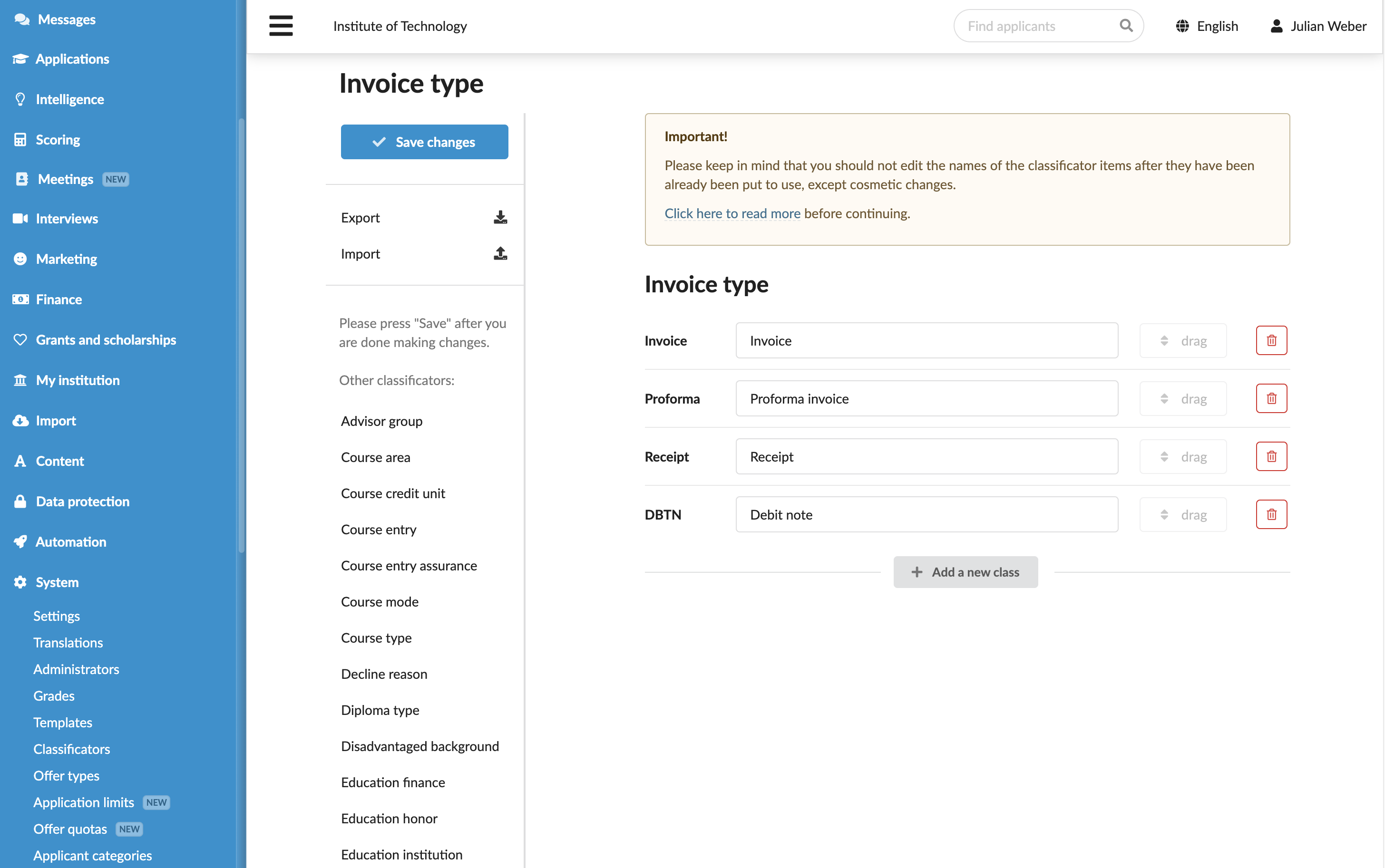Click the Messages chat icon
The image size is (1385, 868).
[x=22, y=19]
